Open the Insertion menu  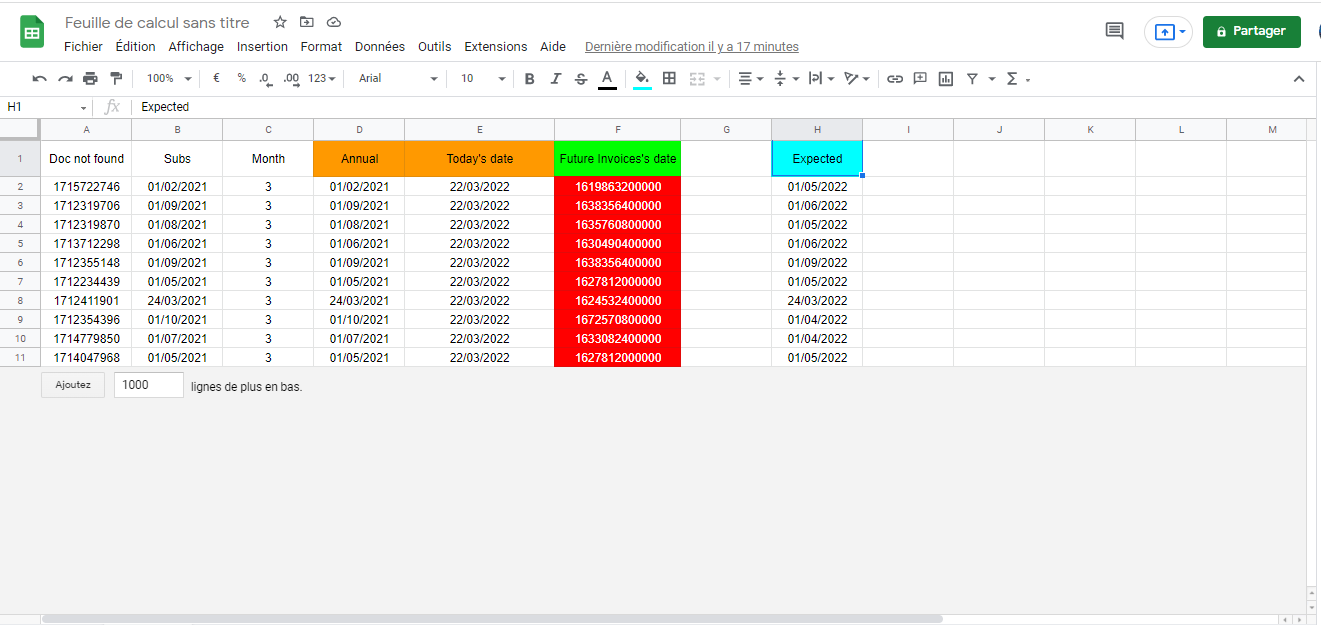262,47
